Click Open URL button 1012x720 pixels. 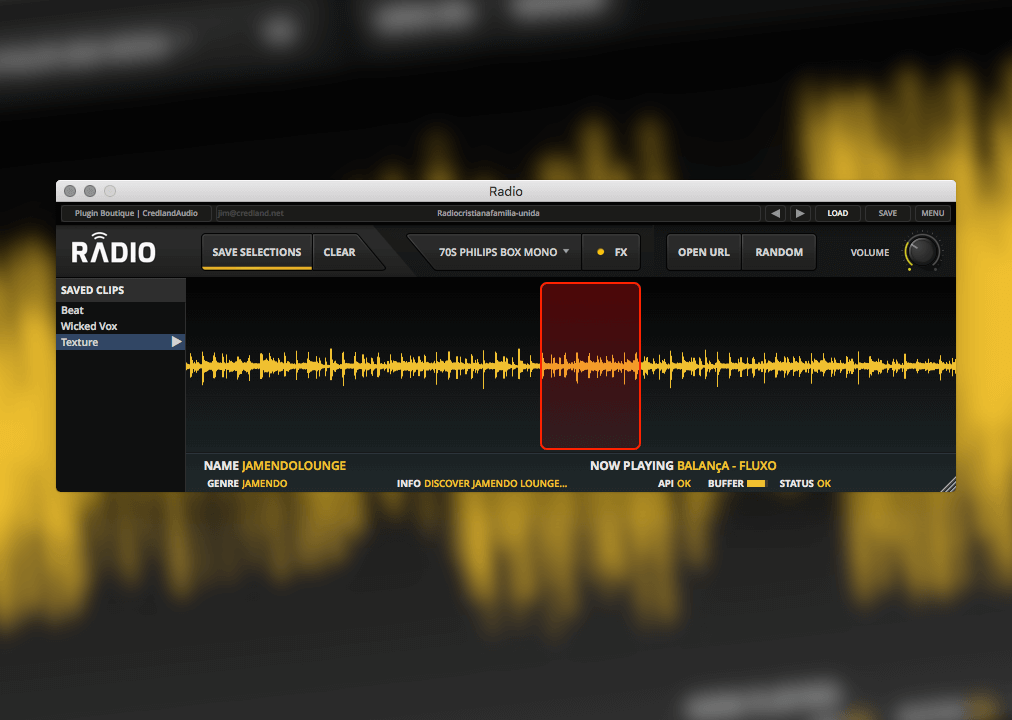704,252
